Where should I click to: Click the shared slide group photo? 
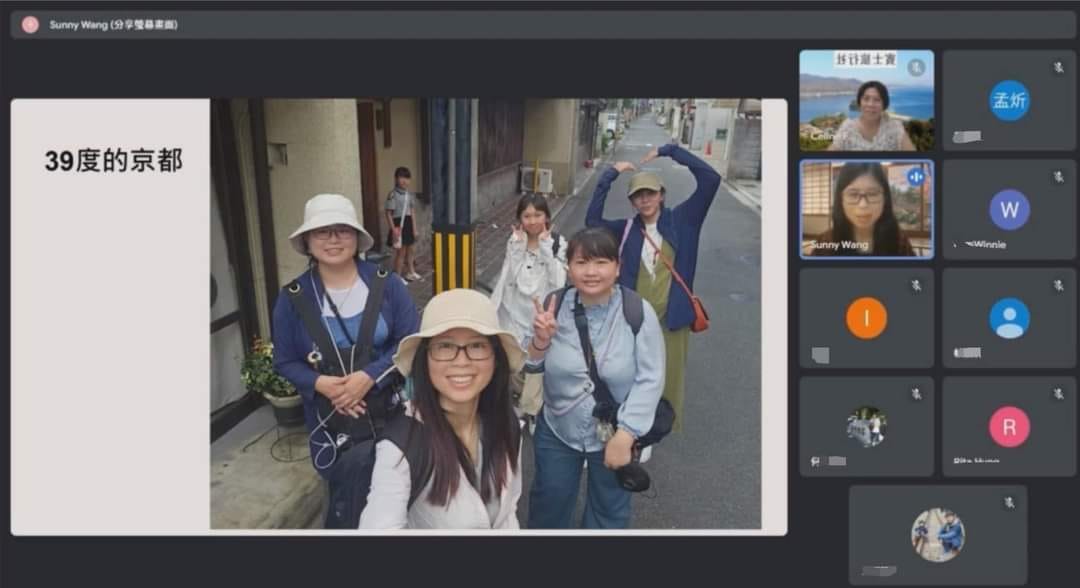click(x=485, y=314)
